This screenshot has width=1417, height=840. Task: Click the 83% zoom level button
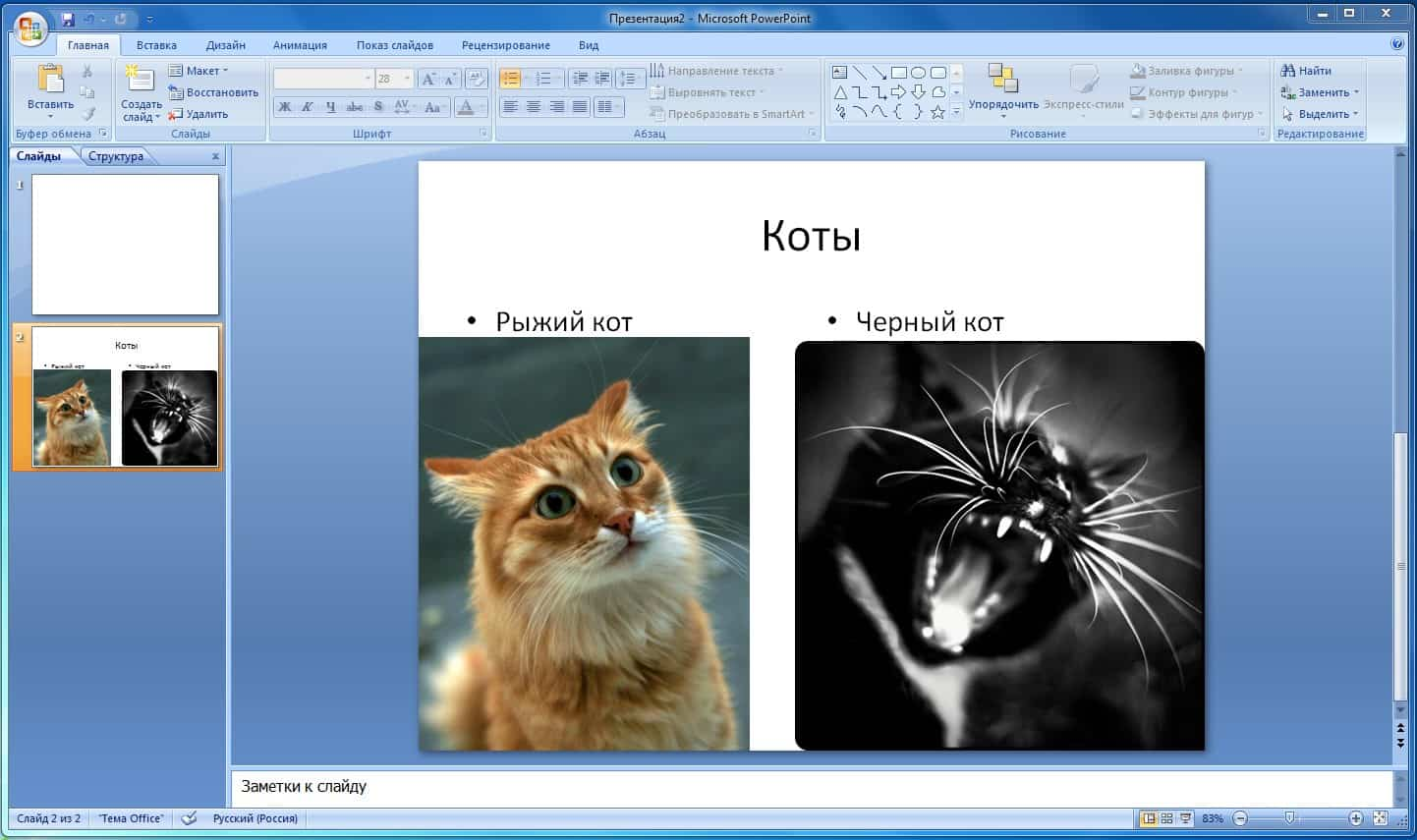click(x=1213, y=818)
